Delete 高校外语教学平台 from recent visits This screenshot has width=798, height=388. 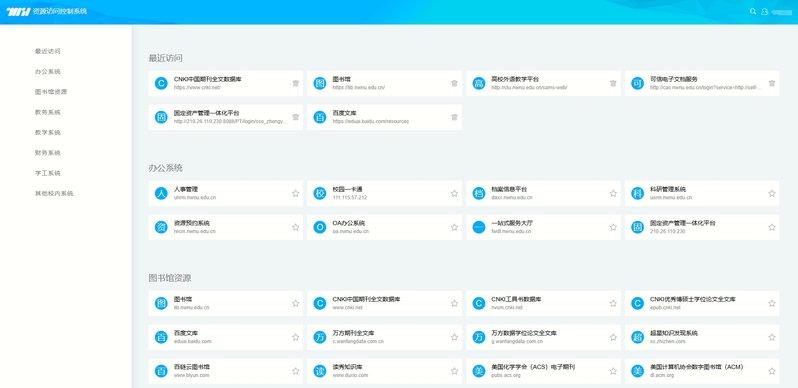click(x=613, y=84)
